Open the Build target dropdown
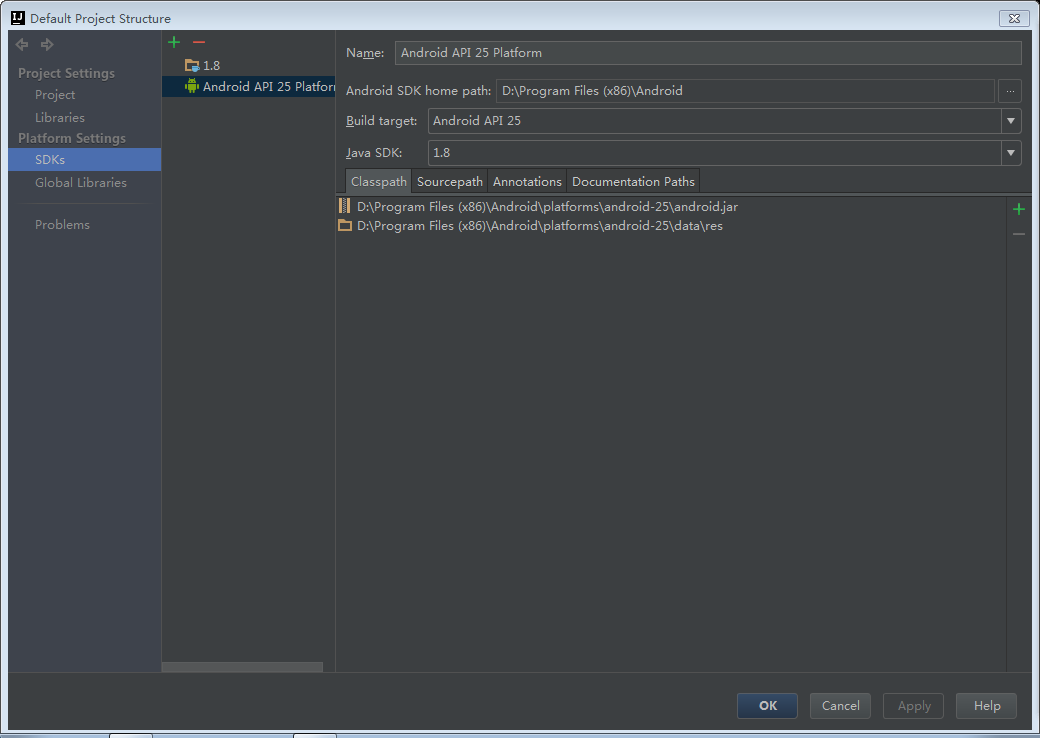 coord(1010,121)
